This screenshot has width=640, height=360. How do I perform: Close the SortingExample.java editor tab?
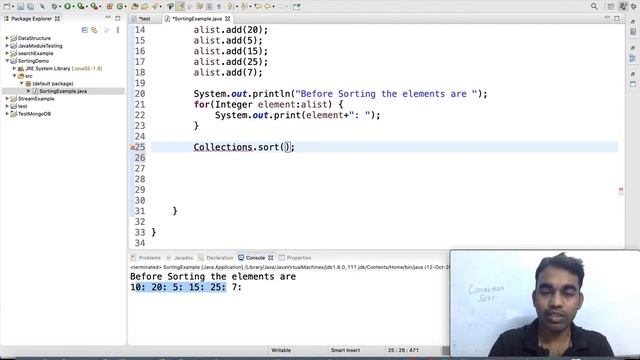coord(228,19)
